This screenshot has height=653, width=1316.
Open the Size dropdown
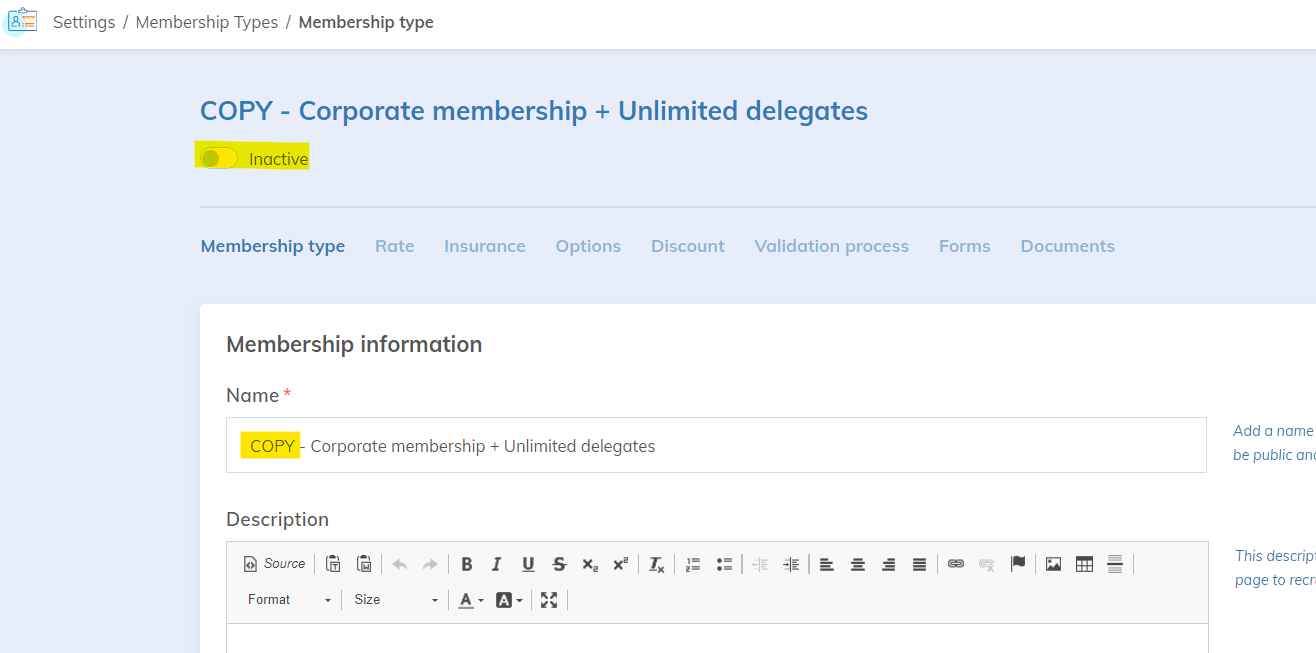(x=395, y=600)
